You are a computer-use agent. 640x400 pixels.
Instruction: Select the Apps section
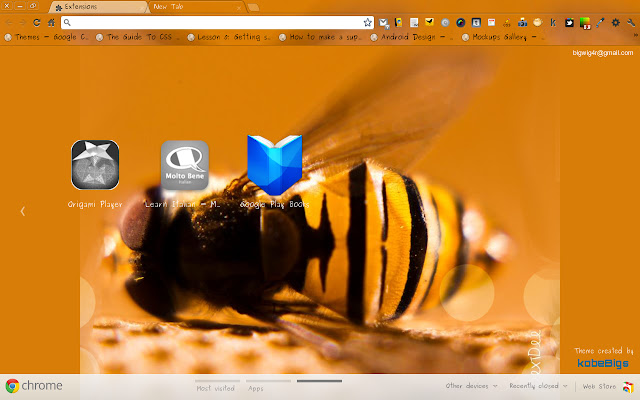pyautogui.click(x=256, y=387)
